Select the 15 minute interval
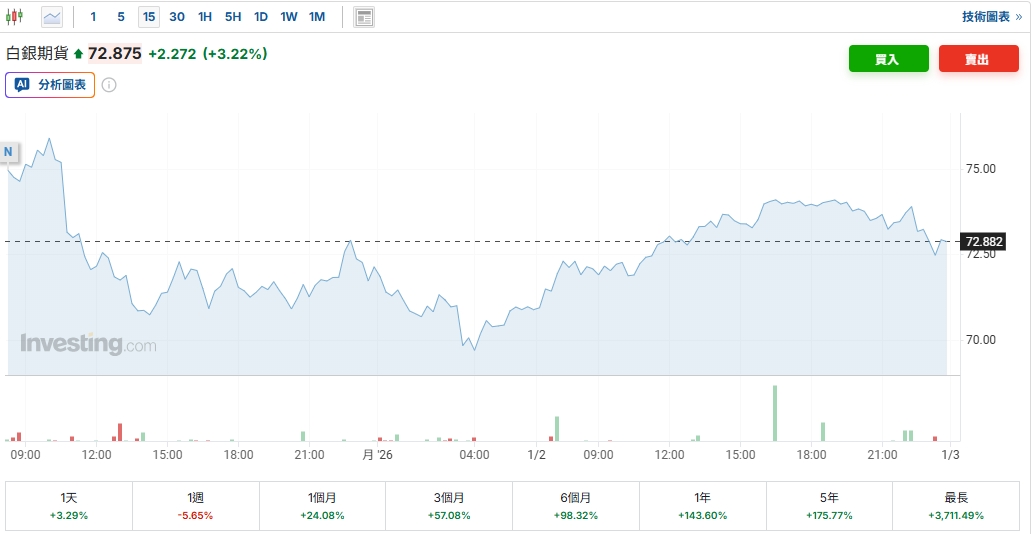The width and height of the screenshot is (1036, 534). [148, 17]
